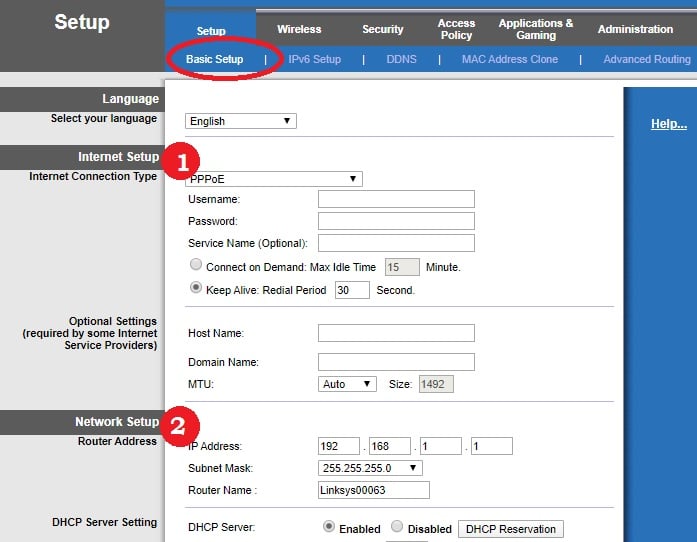Open Applications & Gaming tab
This screenshot has width=697, height=542.
tap(536, 29)
